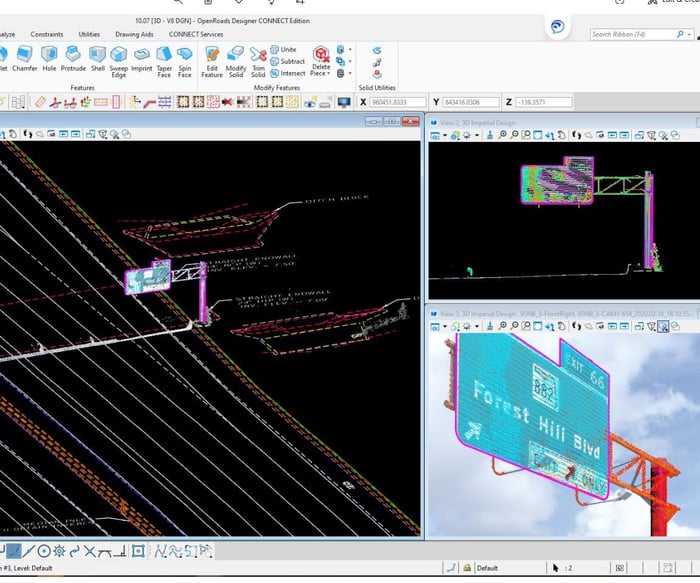Image resolution: width=700 pixels, height=583 pixels.
Task: Click the Y coordinate input field
Action: click(x=471, y=102)
